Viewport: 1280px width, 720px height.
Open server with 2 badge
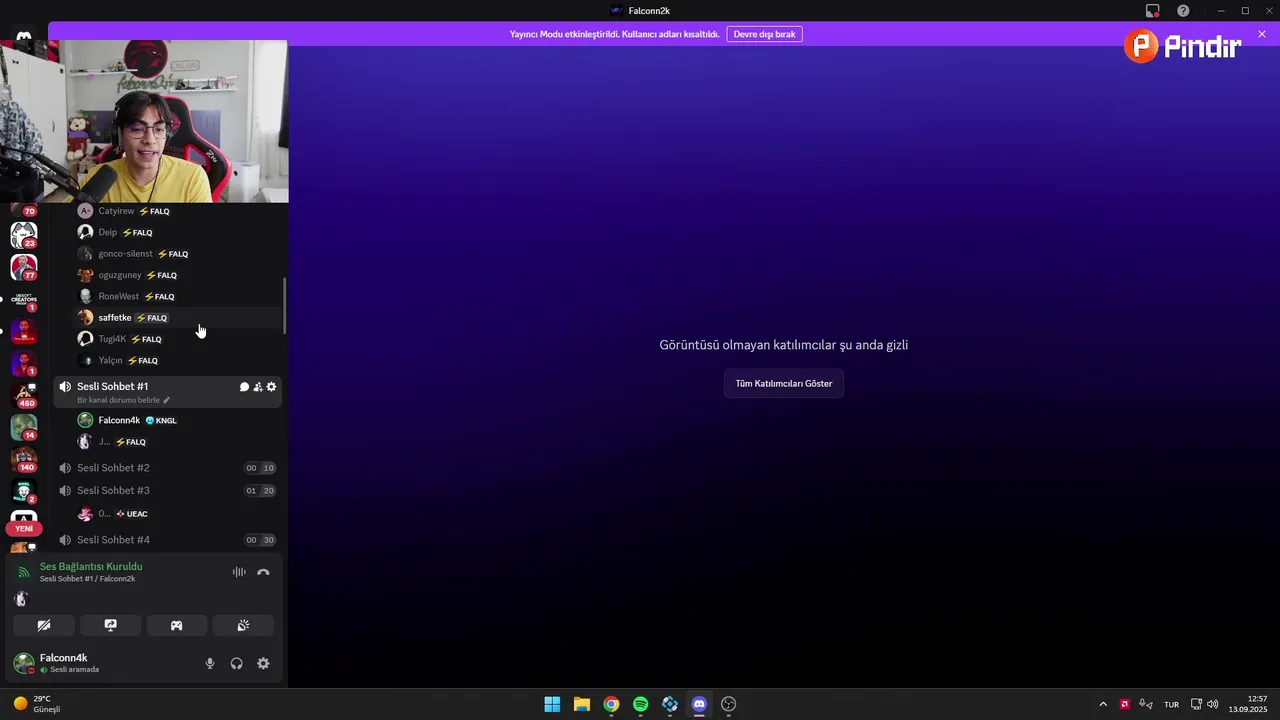(x=24, y=491)
